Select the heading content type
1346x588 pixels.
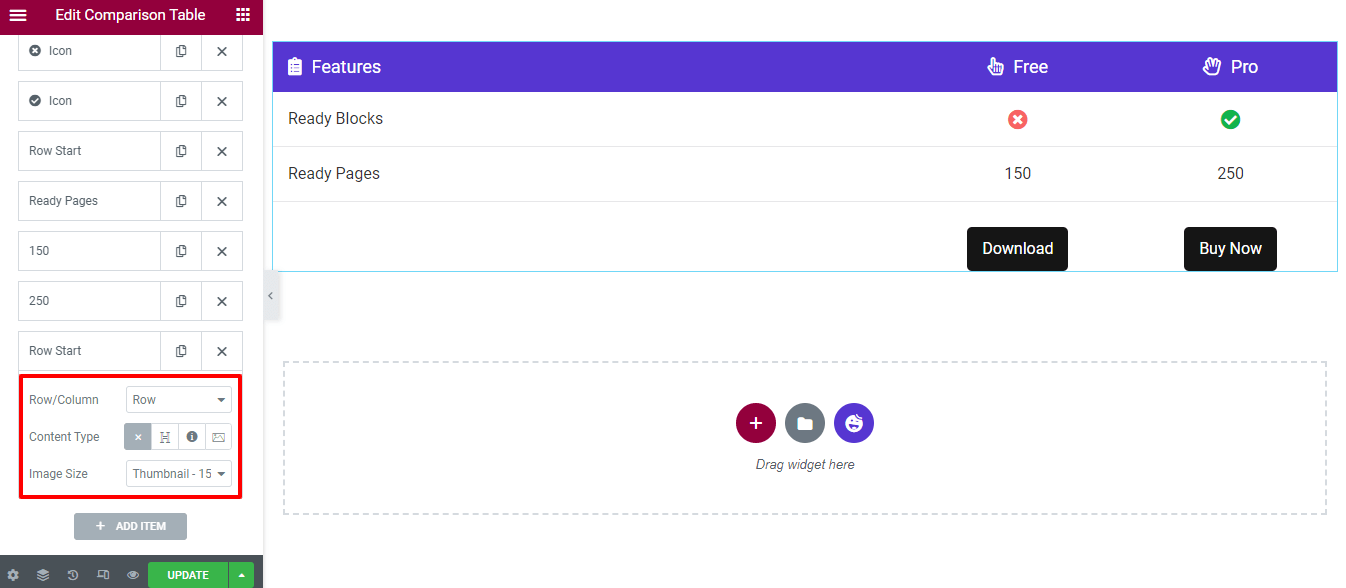pos(165,437)
